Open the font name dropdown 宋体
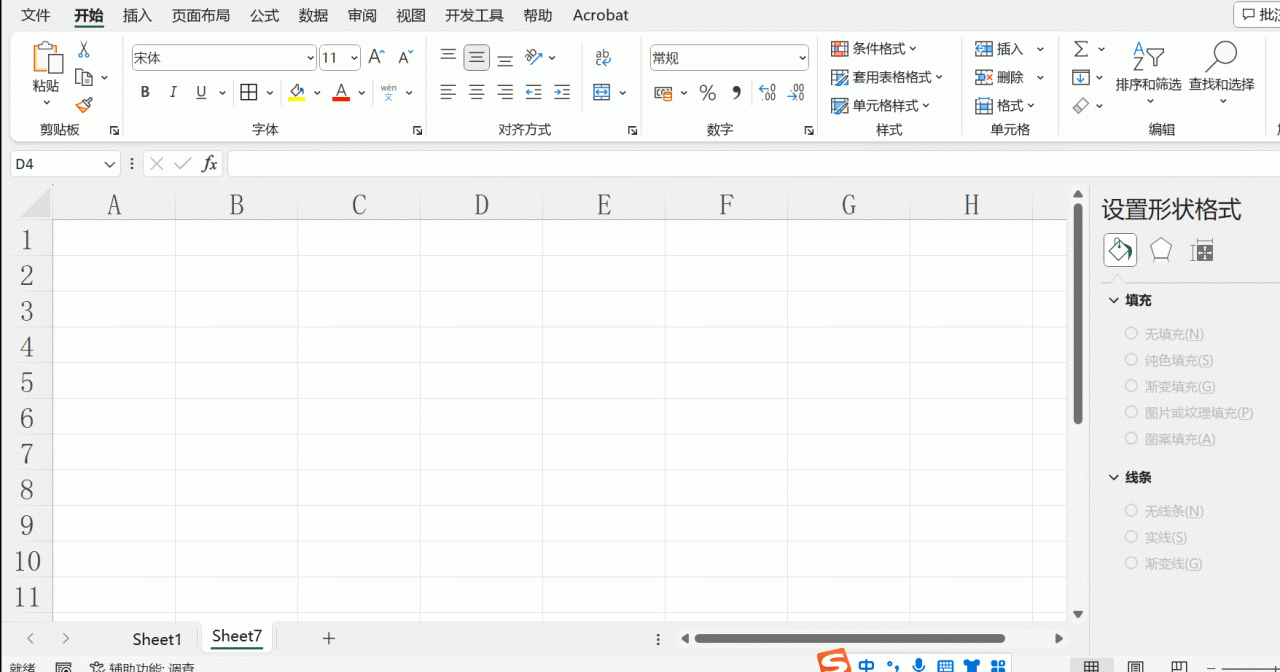 click(x=310, y=58)
